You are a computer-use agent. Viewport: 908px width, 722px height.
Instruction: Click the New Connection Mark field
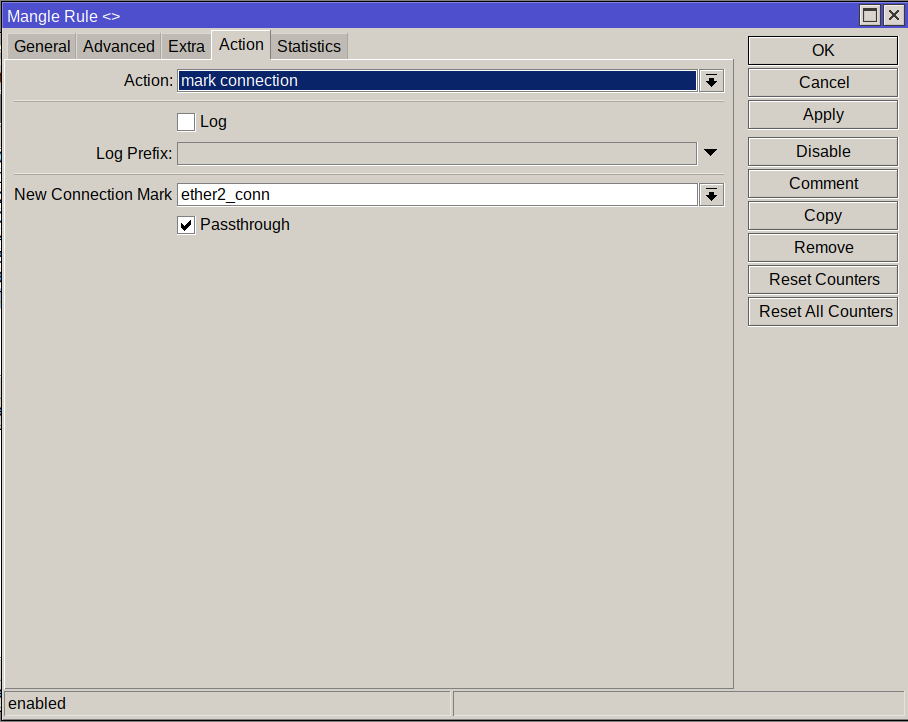(x=437, y=195)
